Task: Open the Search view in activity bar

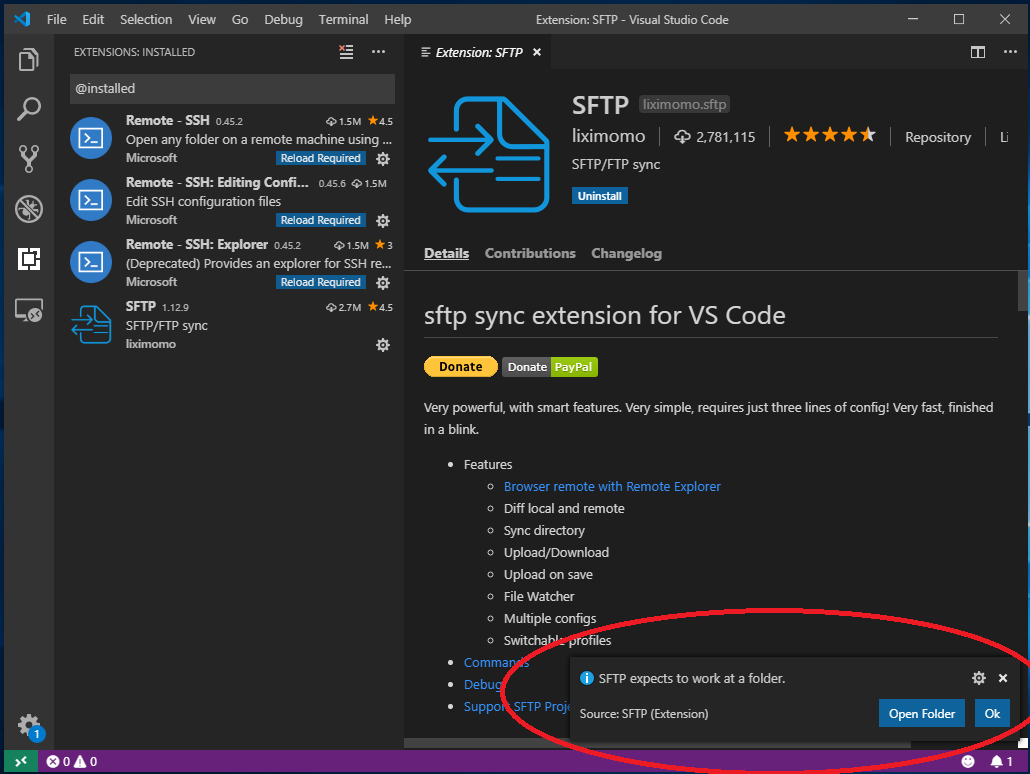Action: [29, 109]
